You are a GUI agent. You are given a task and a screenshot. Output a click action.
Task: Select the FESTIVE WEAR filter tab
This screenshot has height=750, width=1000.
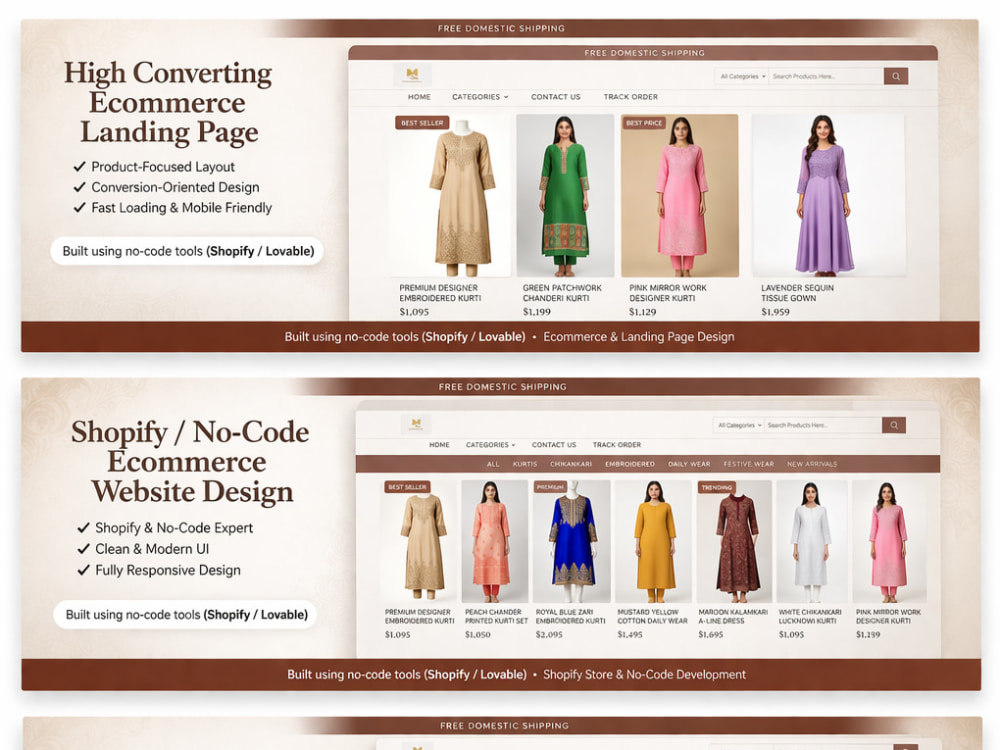(748, 464)
